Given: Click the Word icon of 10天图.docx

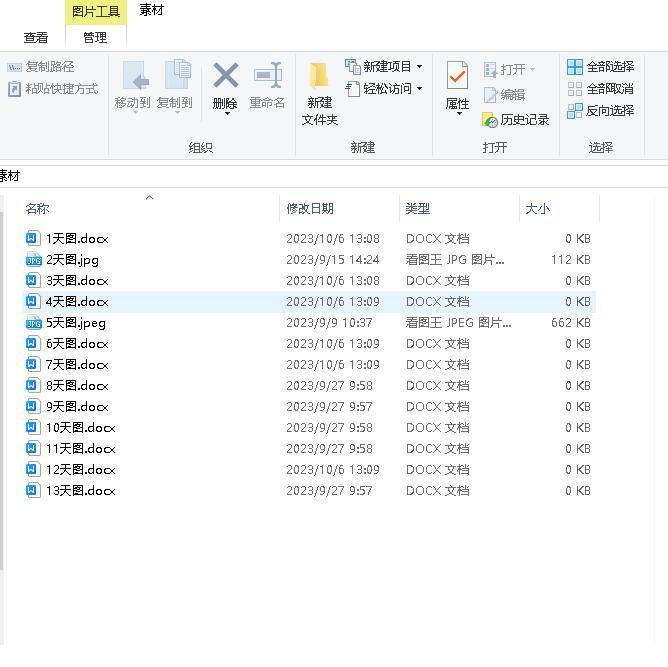Looking at the screenshot, I should coord(33,428).
